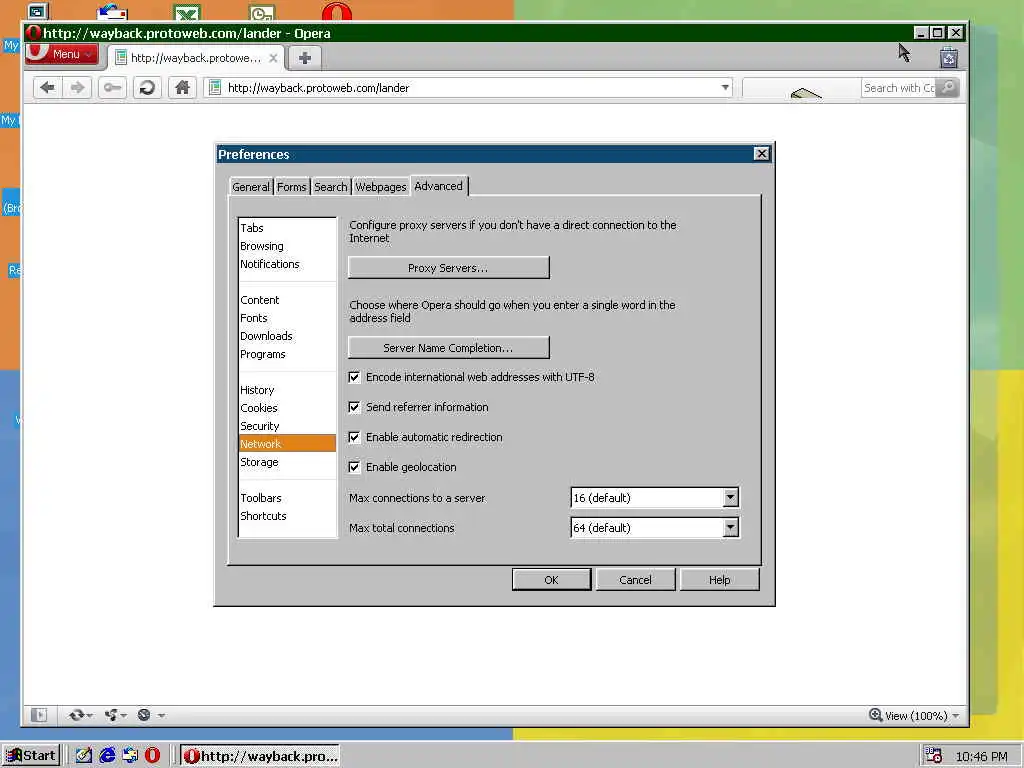Screen dimensions: 1024x768
Task: Open the first quick launch notepad icon
Action: (84, 756)
